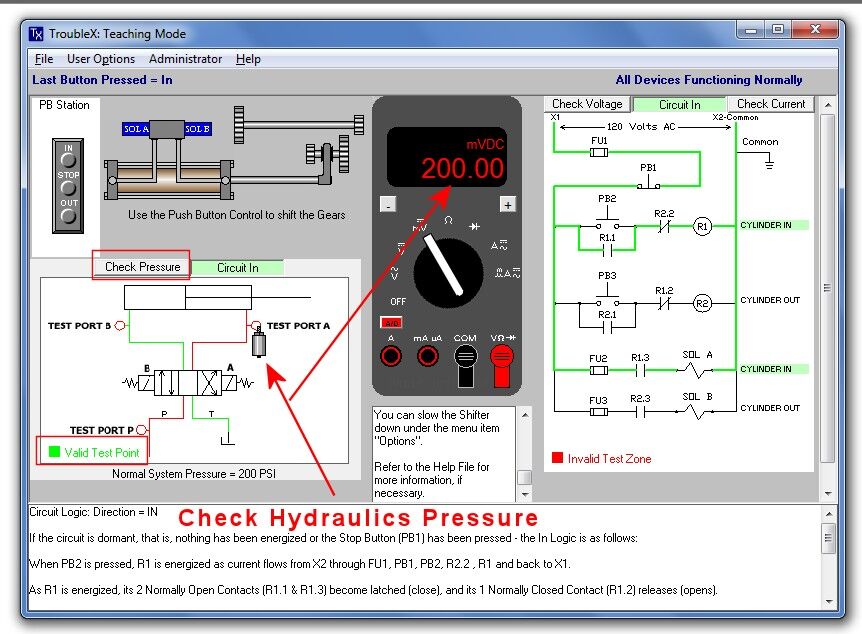Click the SOL A coil in ladder diagram
Image resolution: width=862 pixels, height=634 pixels.
point(695,371)
